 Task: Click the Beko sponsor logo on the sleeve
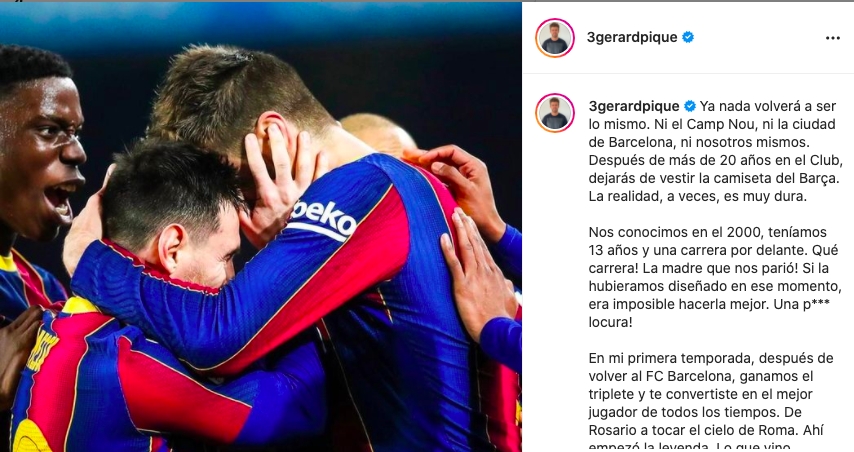pyautogui.click(x=322, y=220)
